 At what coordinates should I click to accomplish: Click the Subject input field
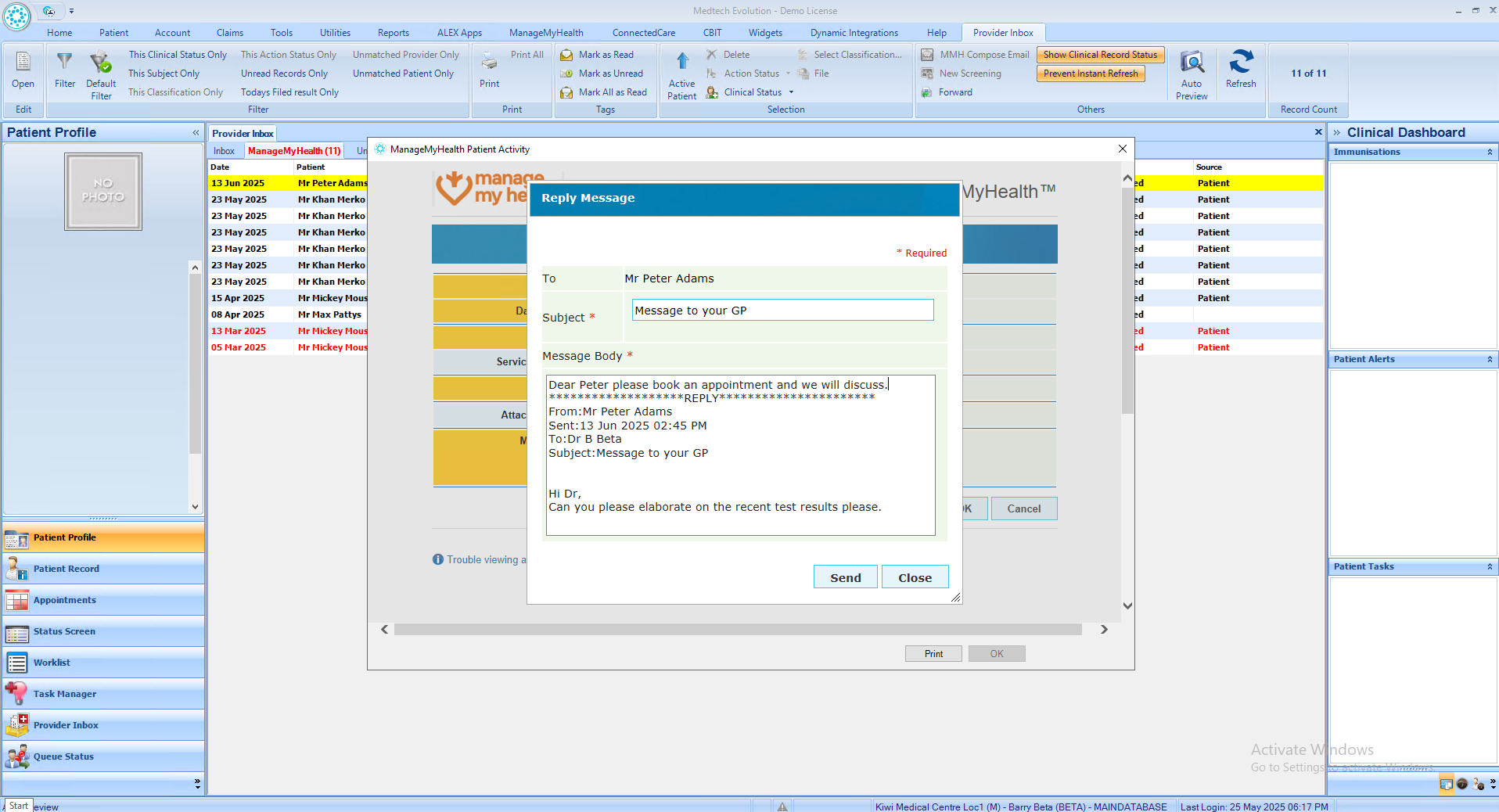coord(782,311)
